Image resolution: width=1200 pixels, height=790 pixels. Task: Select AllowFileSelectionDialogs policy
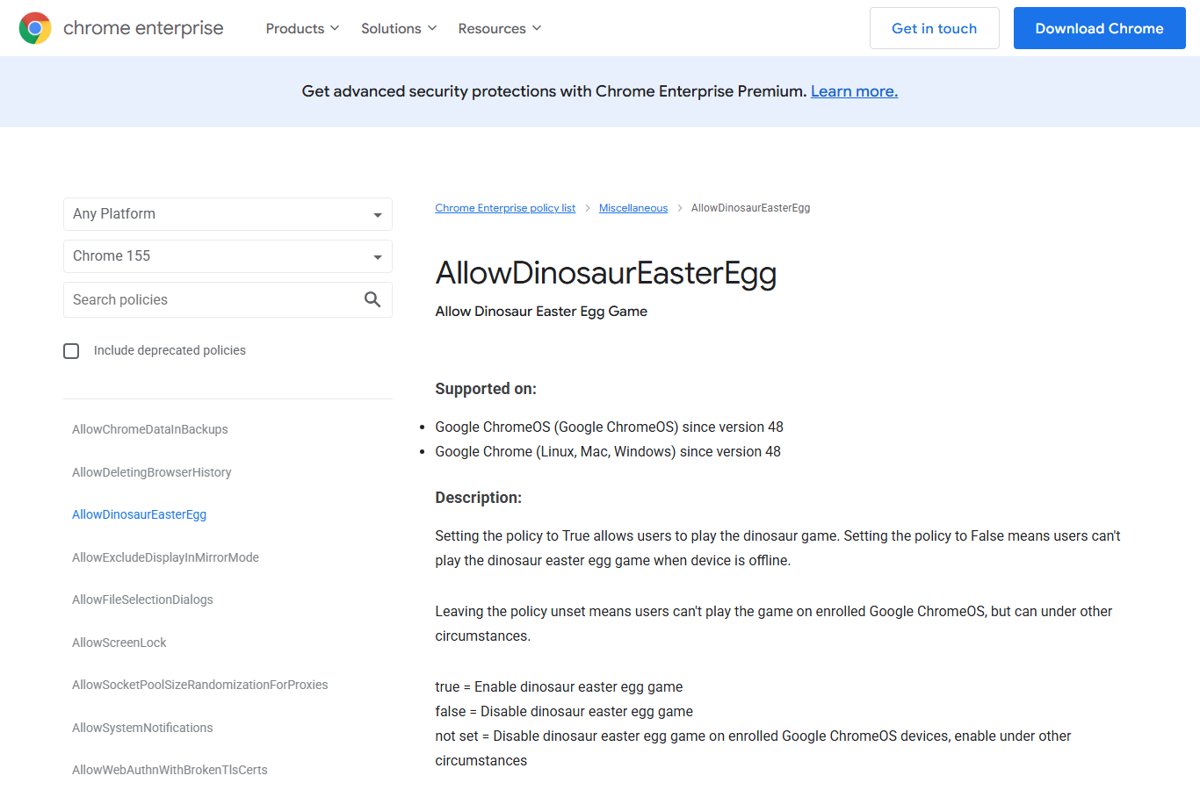[x=142, y=600]
